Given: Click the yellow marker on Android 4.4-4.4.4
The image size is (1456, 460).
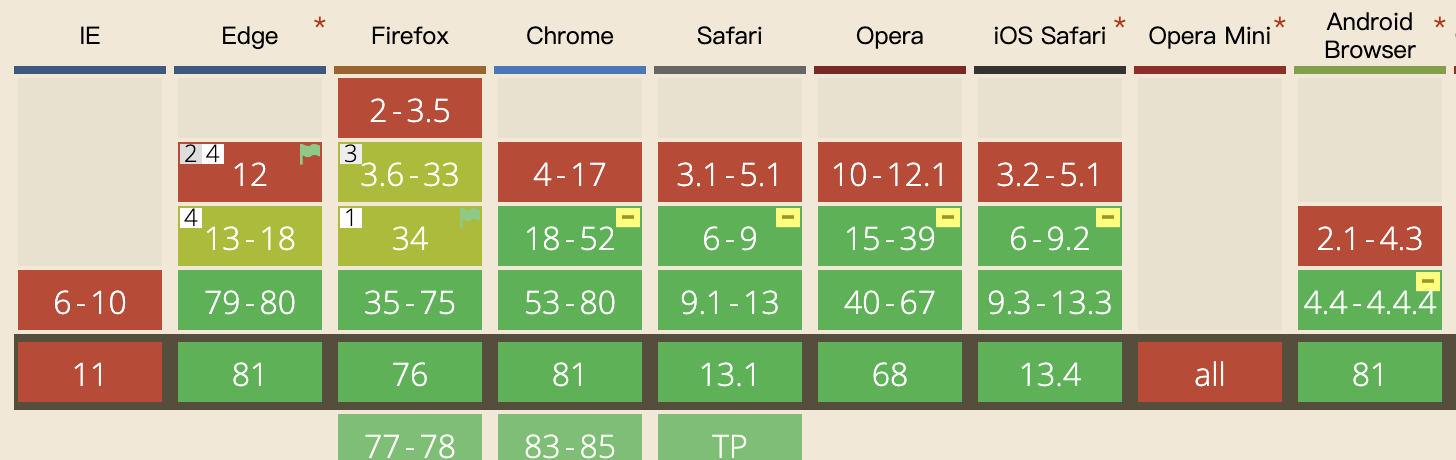Looking at the screenshot, I should pyautogui.click(x=1428, y=282).
